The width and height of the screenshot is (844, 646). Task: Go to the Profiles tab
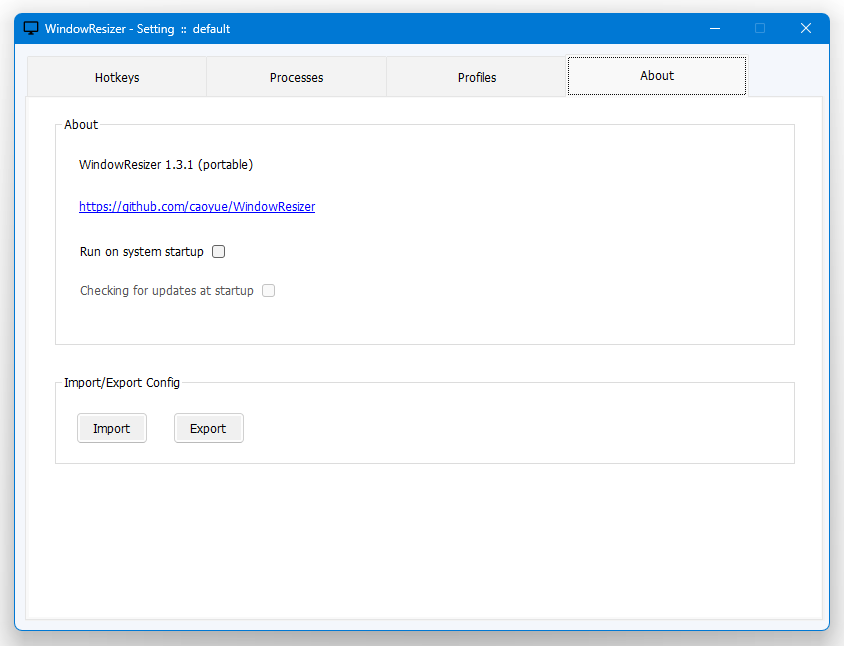(477, 77)
